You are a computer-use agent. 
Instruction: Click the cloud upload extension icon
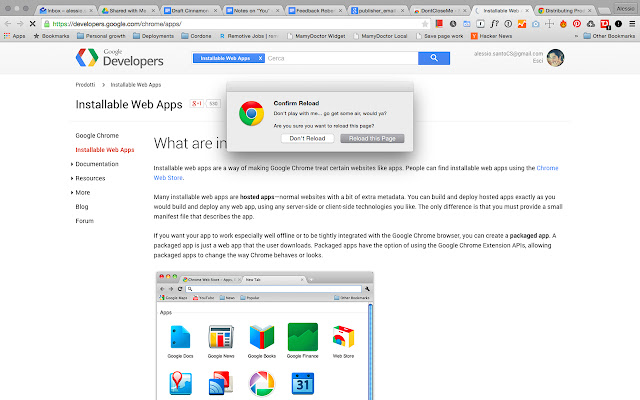click(591, 24)
